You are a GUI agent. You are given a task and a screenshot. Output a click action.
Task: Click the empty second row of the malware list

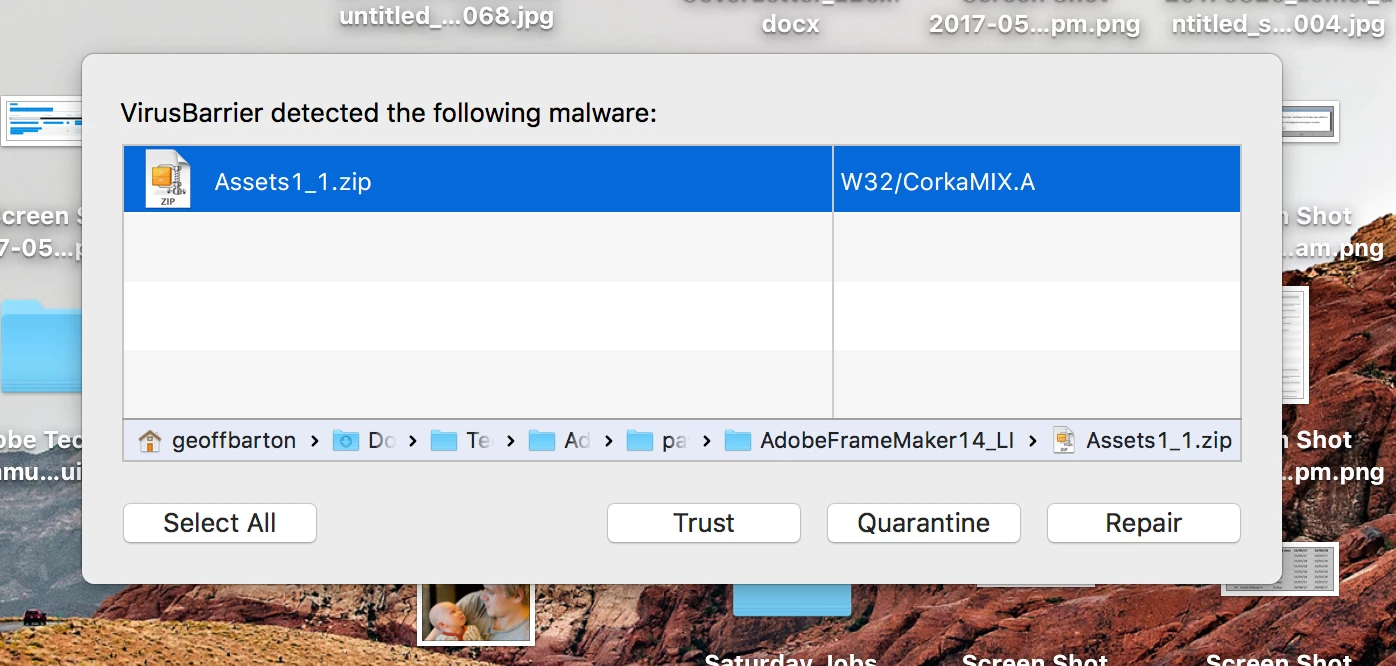point(682,247)
